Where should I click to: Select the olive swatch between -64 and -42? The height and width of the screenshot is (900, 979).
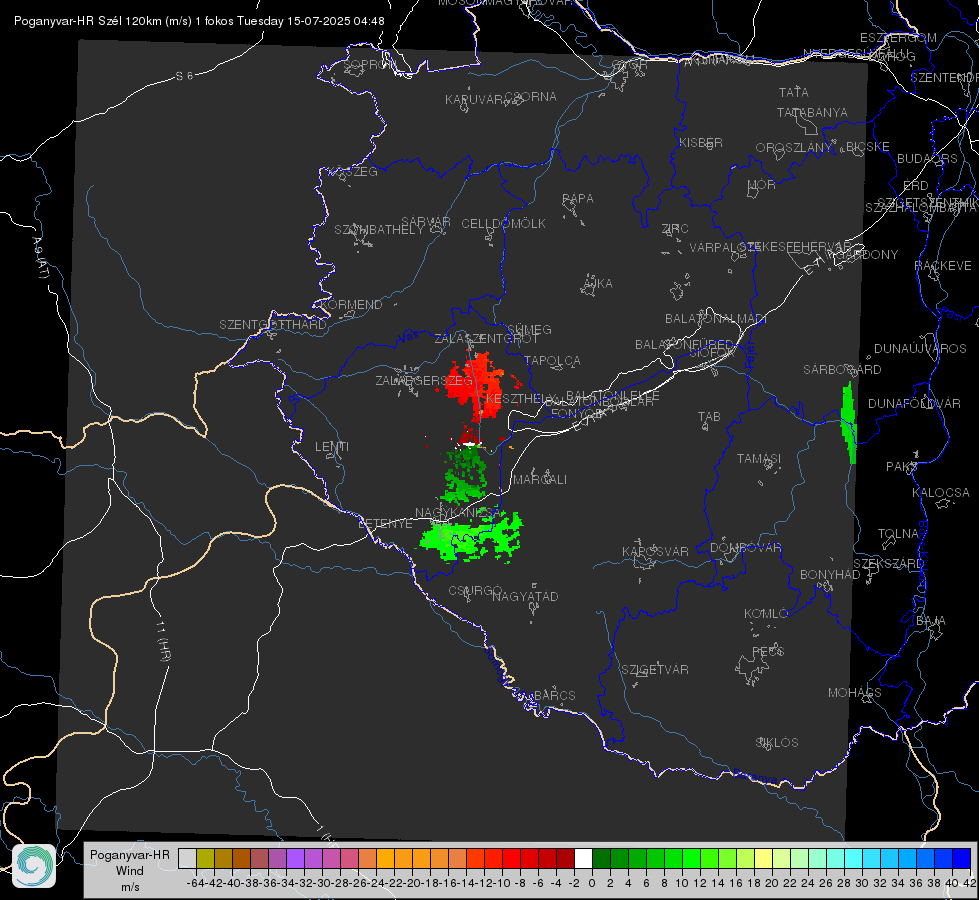point(205,858)
